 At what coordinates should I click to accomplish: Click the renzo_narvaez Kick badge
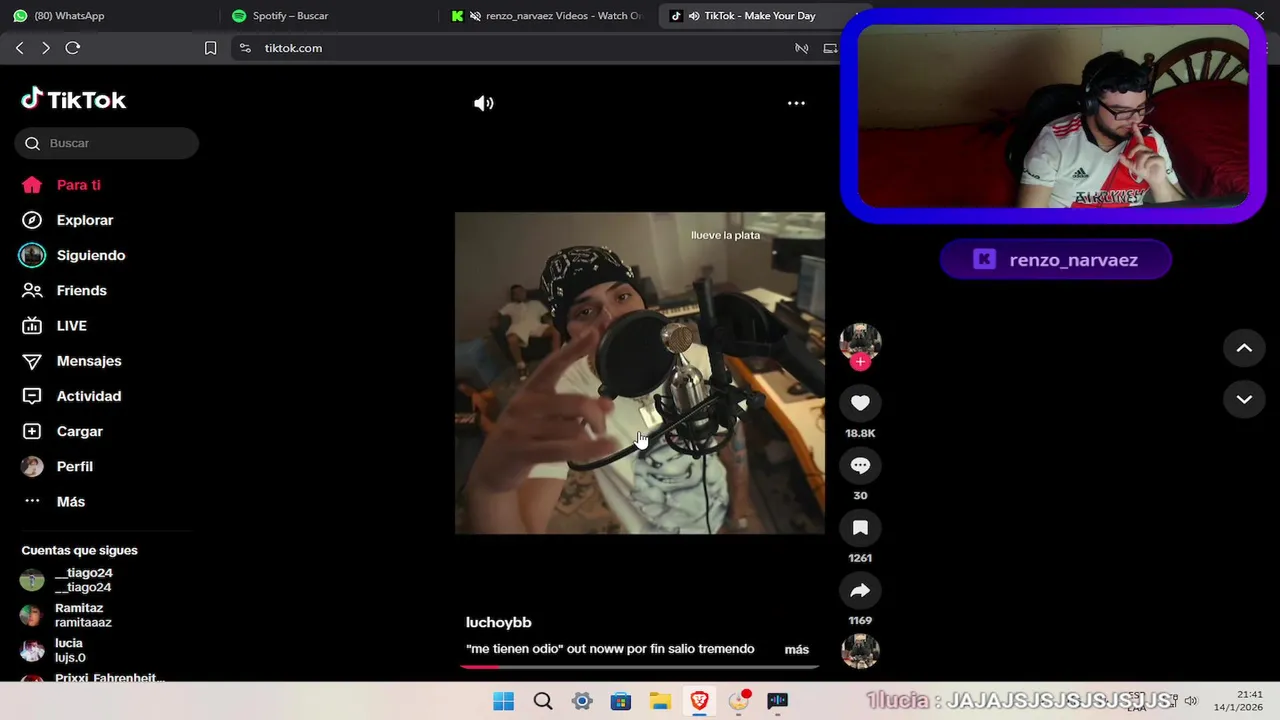tap(1055, 260)
